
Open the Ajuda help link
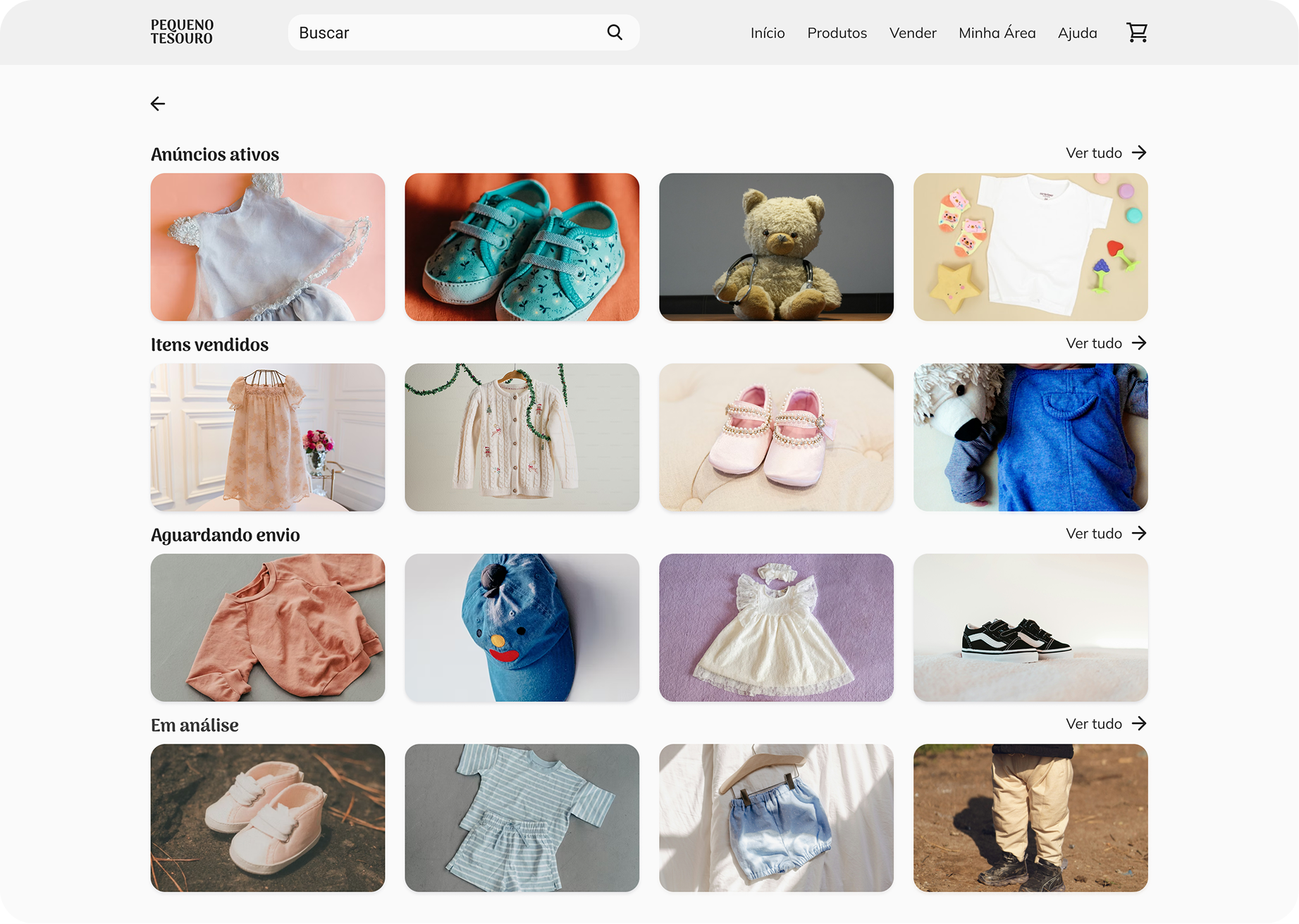pos(1077,33)
